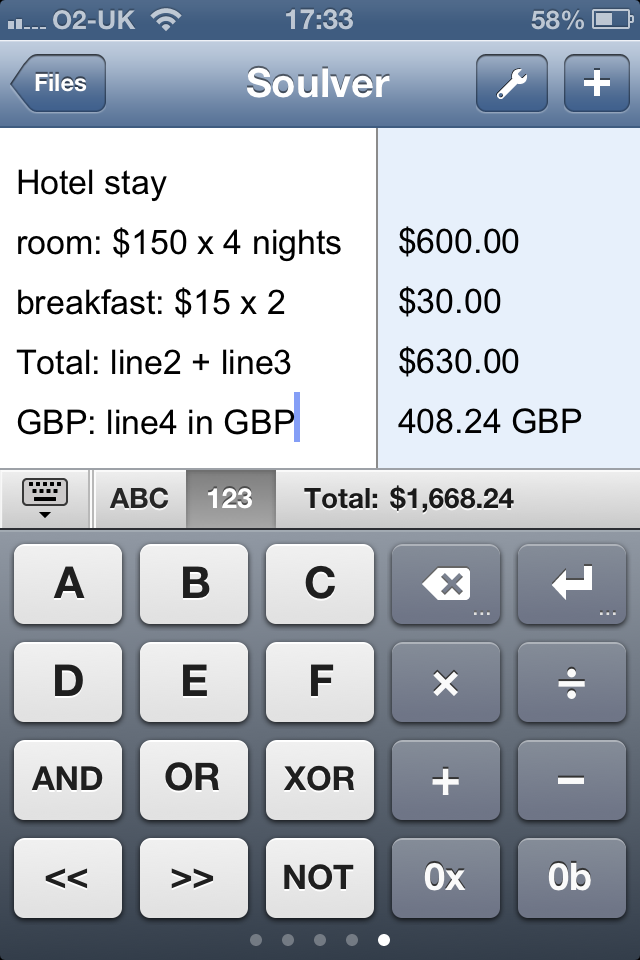640x960 pixels.
Task: Switch to the ABC keyboard
Action: point(140,498)
